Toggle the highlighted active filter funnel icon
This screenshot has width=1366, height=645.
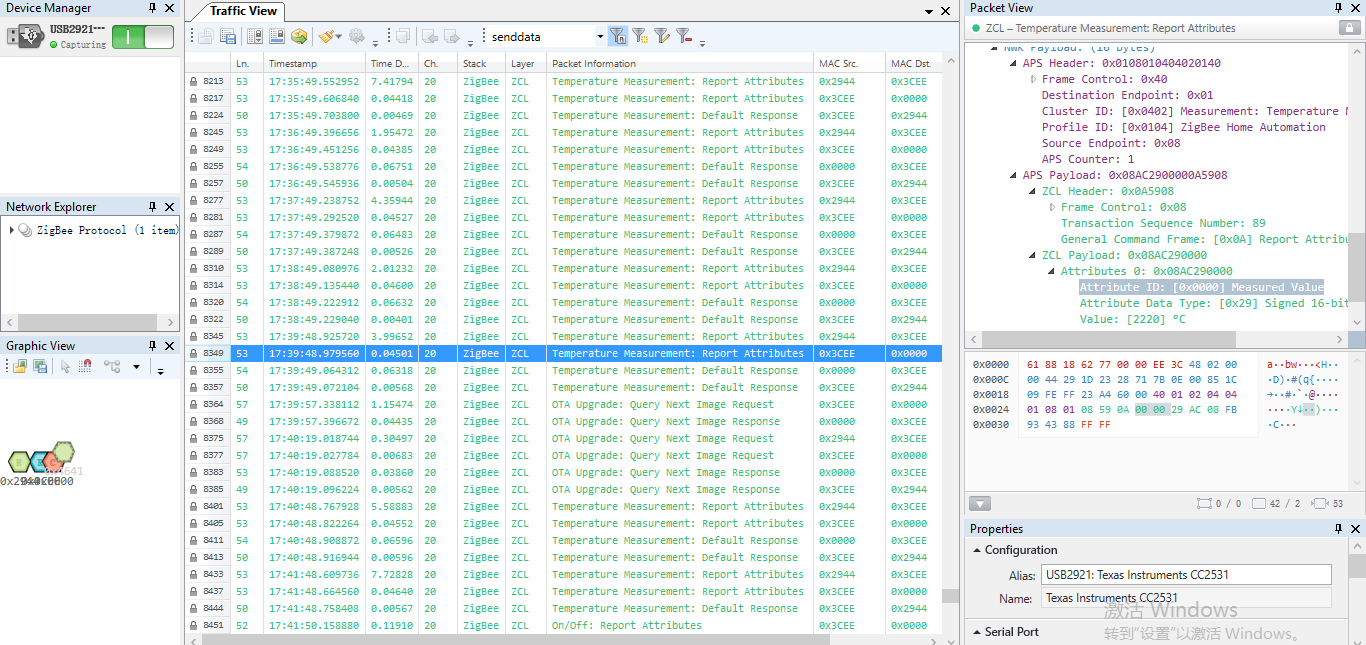[x=618, y=35]
